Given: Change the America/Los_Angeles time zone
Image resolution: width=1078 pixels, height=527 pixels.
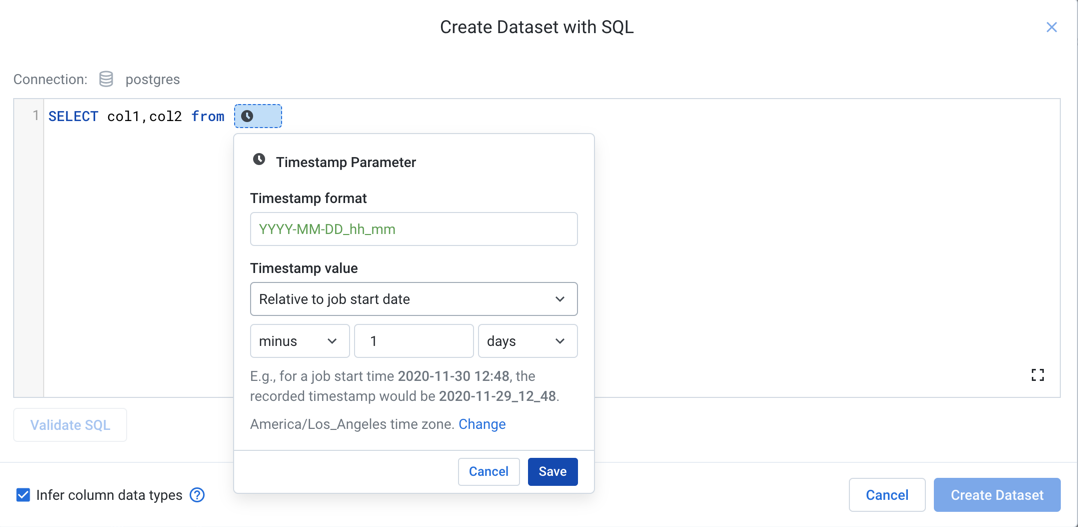Looking at the screenshot, I should [x=482, y=424].
